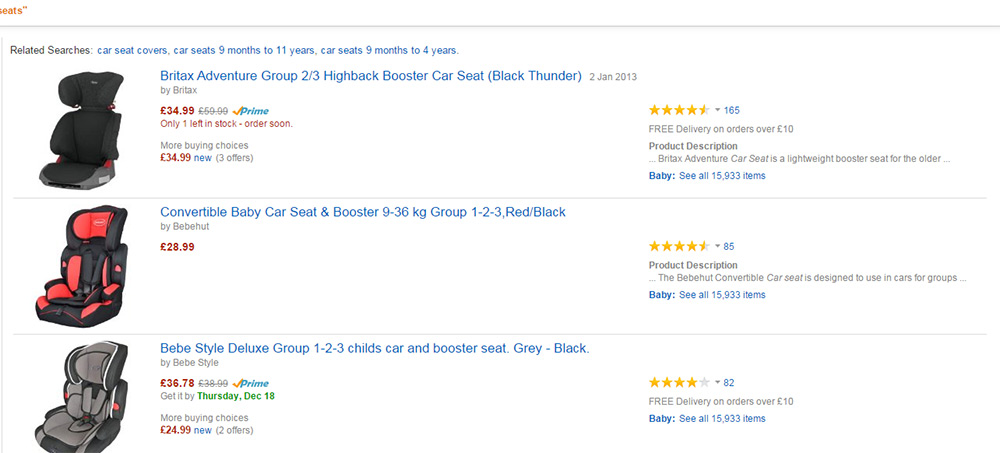Open 'See all 15,933 items' under Bebehut listing
Image resolution: width=1000 pixels, height=453 pixels.
click(x=722, y=295)
